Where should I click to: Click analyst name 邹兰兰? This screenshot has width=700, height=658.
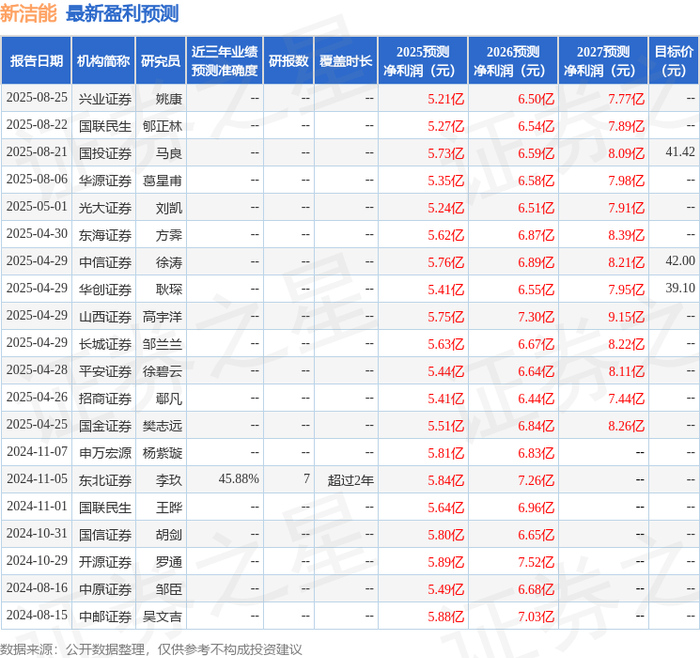point(162,344)
